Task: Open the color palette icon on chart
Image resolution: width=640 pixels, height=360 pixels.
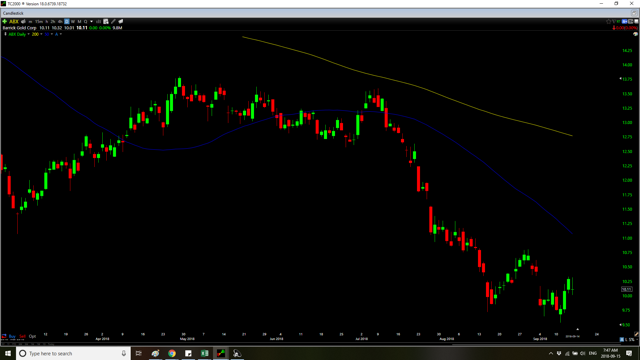Action: click(635, 34)
